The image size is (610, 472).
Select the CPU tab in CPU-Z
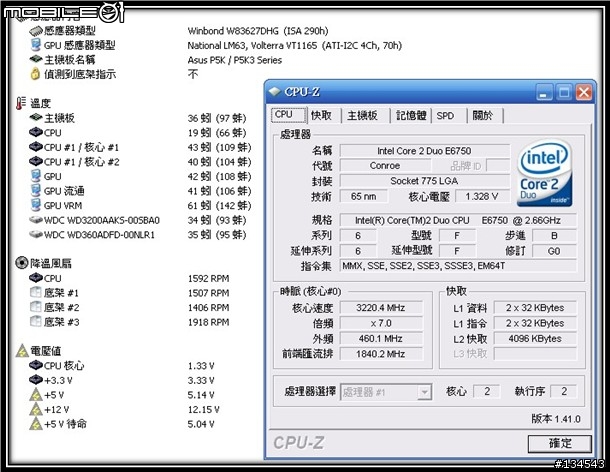287,115
